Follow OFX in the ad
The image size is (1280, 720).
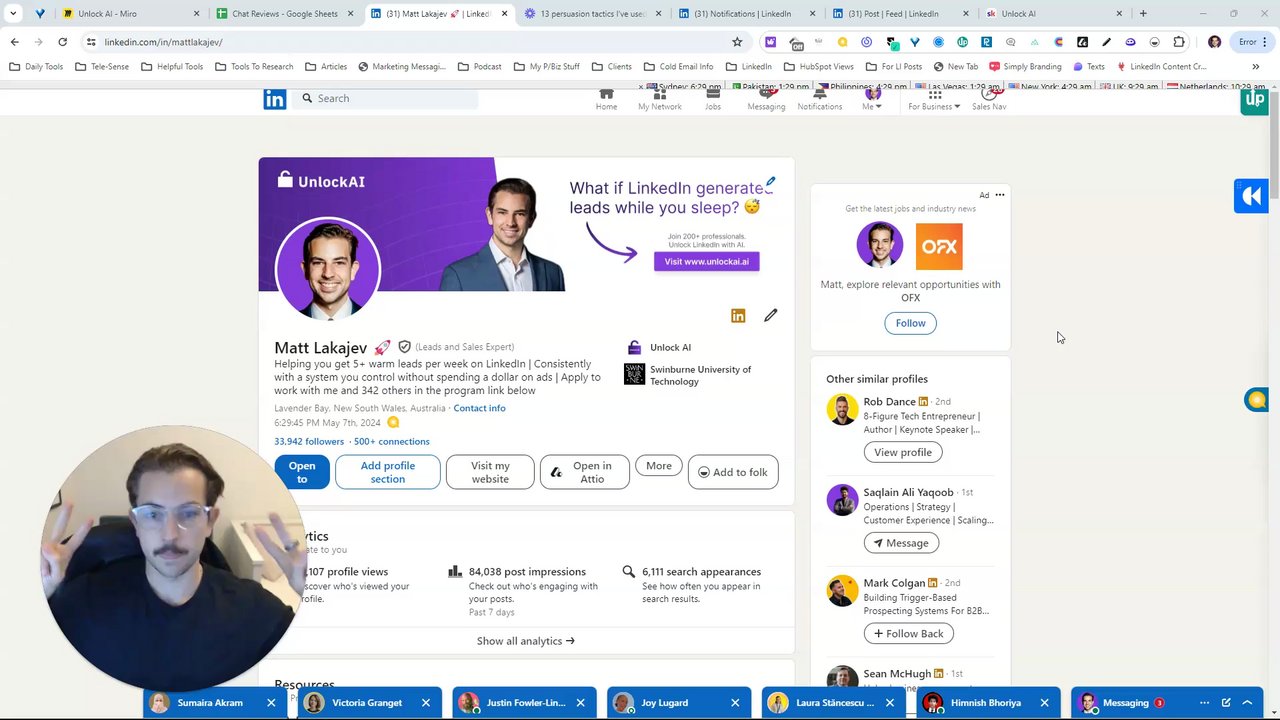coord(910,323)
